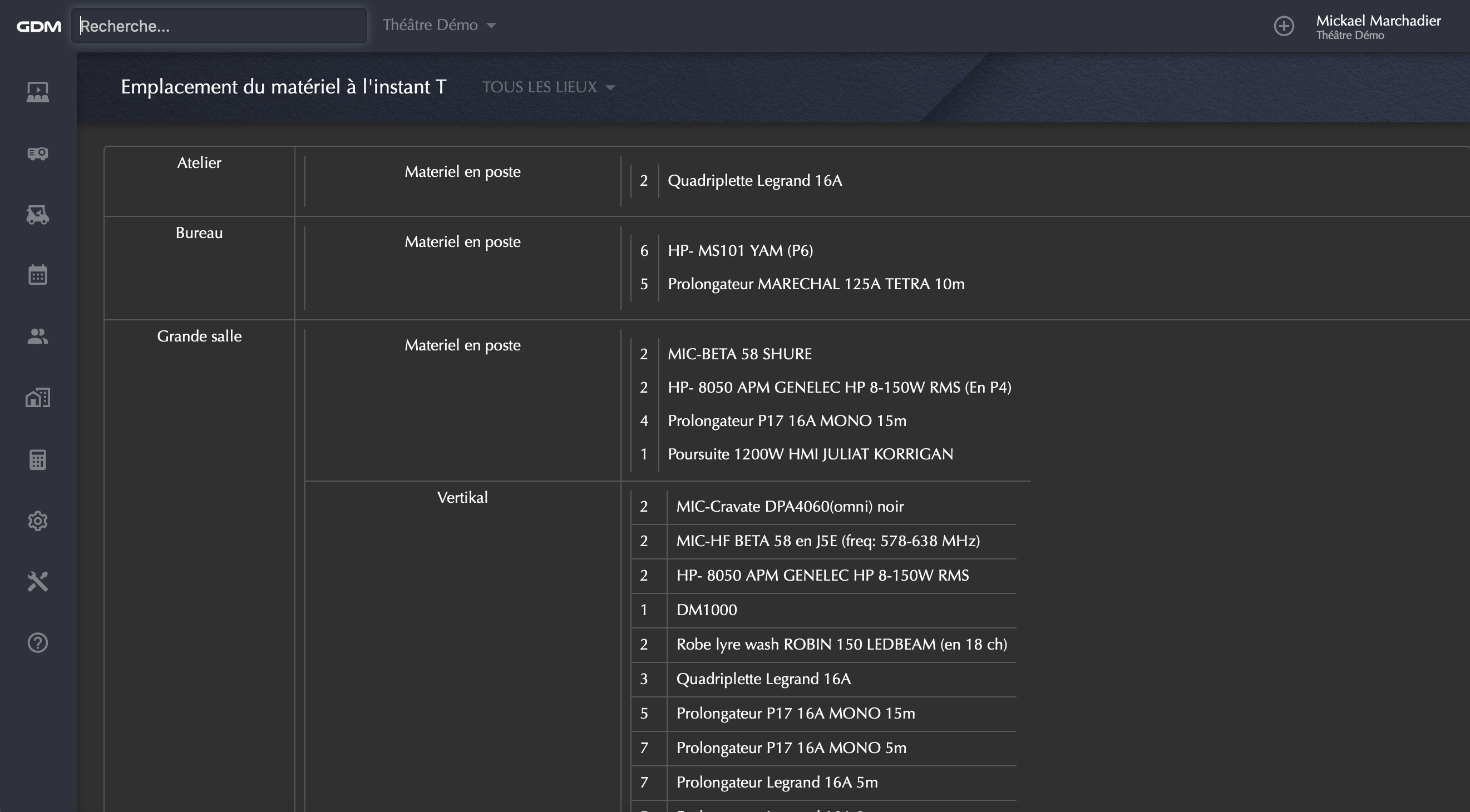Viewport: 1470px width, 812px height.
Task: Select Quadriplette Legrand 16A in Vertikal
Action: click(x=763, y=679)
